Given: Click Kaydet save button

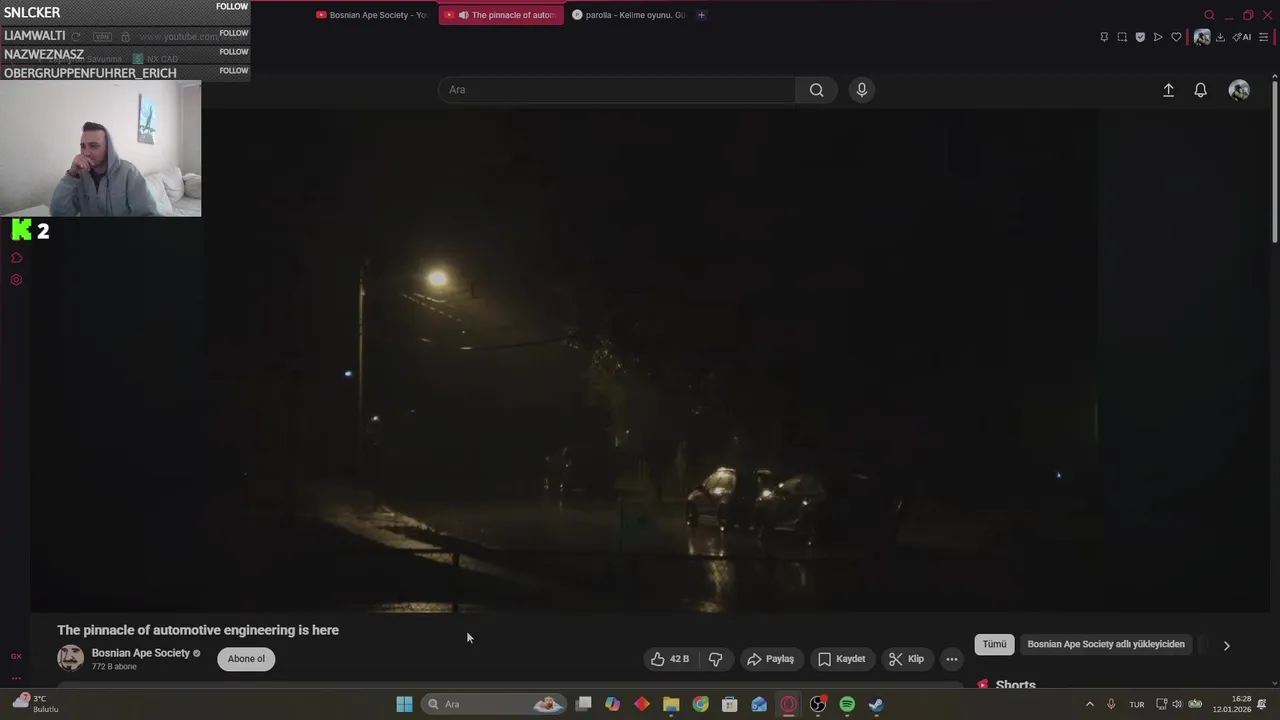Looking at the screenshot, I should [x=841, y=659].
